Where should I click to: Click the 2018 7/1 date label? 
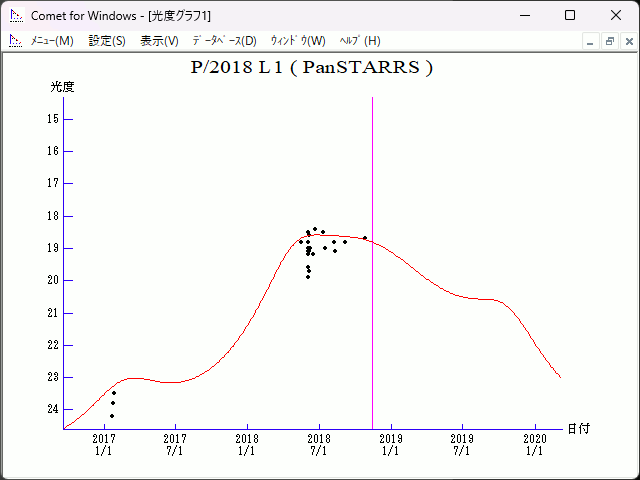point(319,445)
